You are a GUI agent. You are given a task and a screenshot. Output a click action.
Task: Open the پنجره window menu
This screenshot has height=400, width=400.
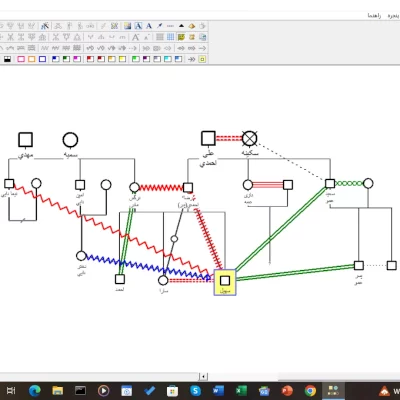point(394,16)
